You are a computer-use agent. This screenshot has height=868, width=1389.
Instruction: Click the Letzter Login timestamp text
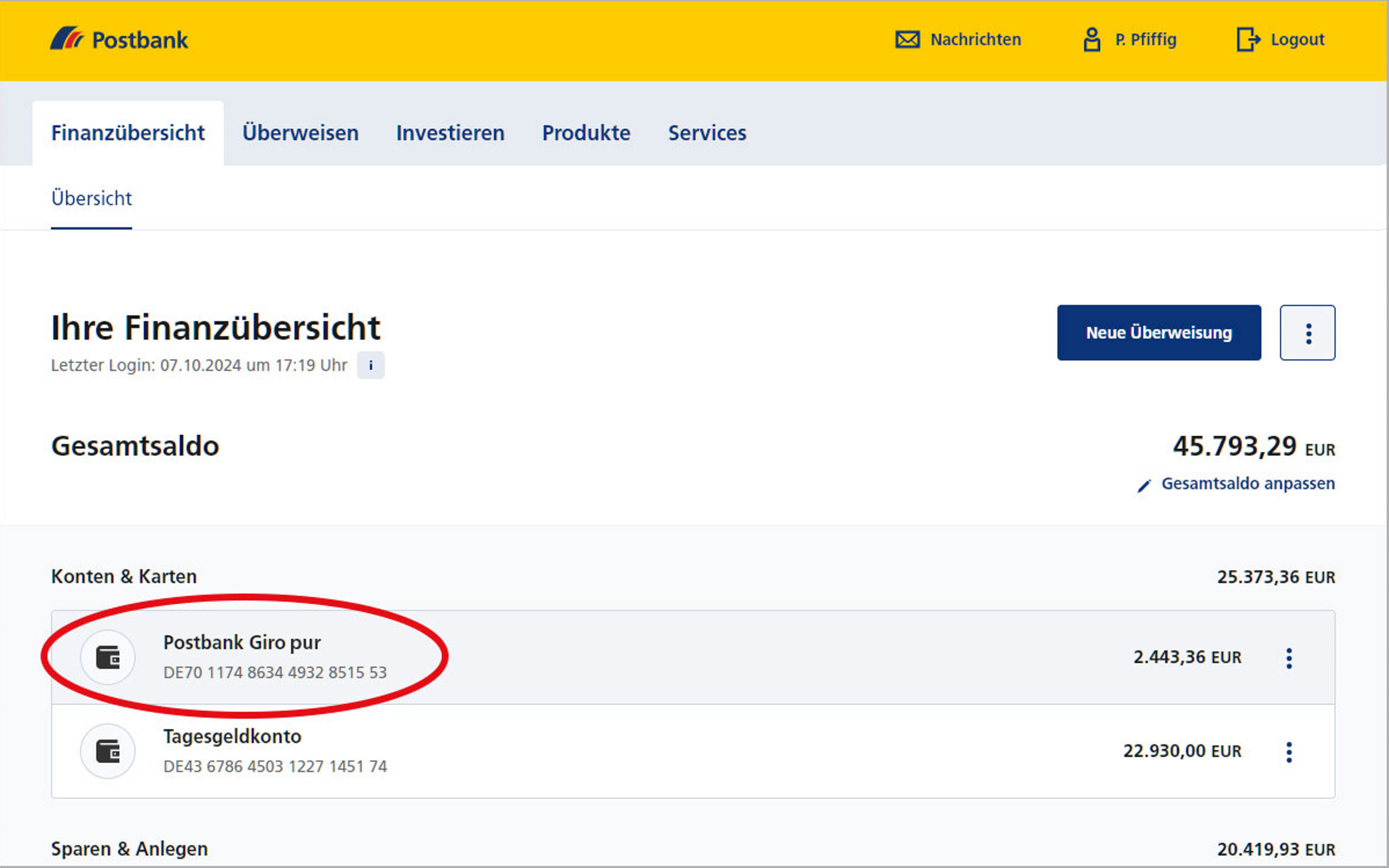pos(199,365)
